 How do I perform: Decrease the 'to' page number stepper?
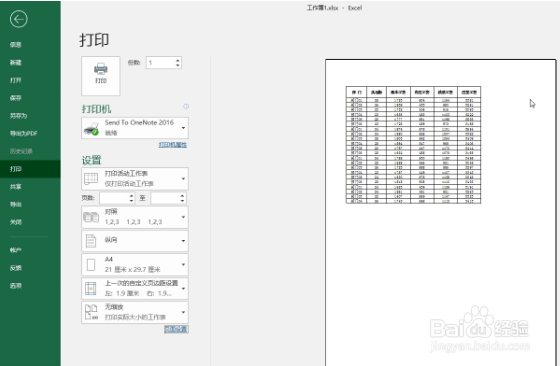click(182, 201)
